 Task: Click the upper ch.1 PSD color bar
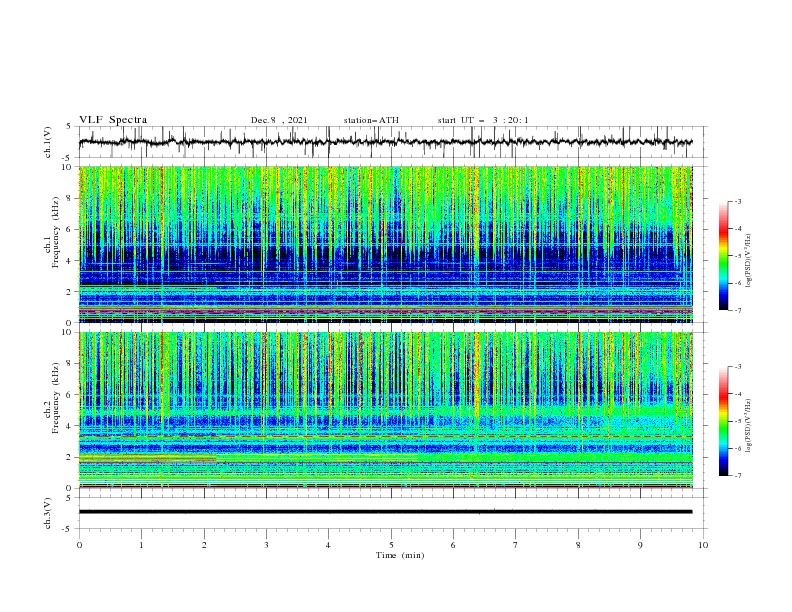click(x=724, y=255)
